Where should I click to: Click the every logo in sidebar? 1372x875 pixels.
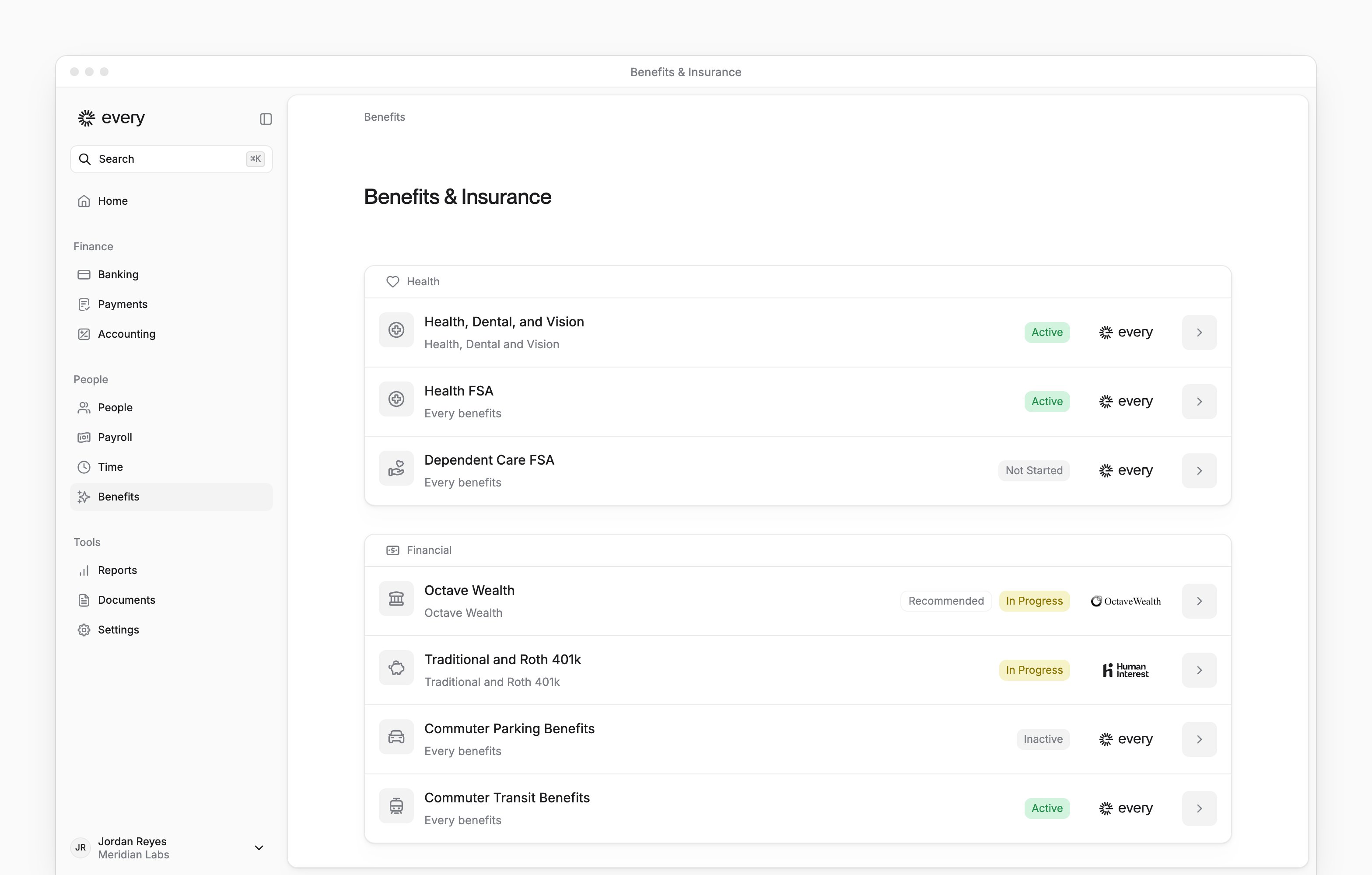[x=111, y=117]
